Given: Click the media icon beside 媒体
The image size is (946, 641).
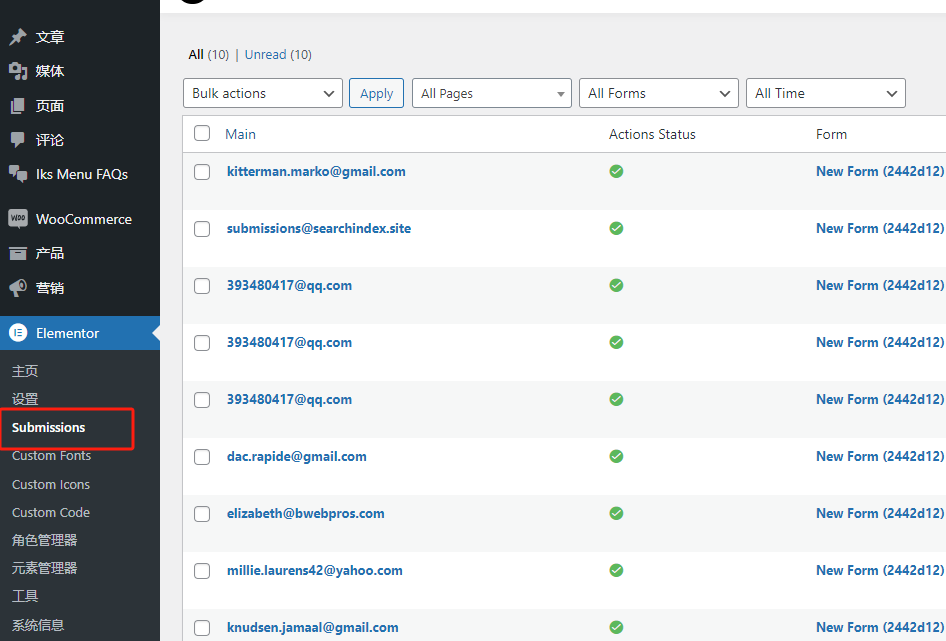Looking at the screenshot, I should [x=18, y=71].
